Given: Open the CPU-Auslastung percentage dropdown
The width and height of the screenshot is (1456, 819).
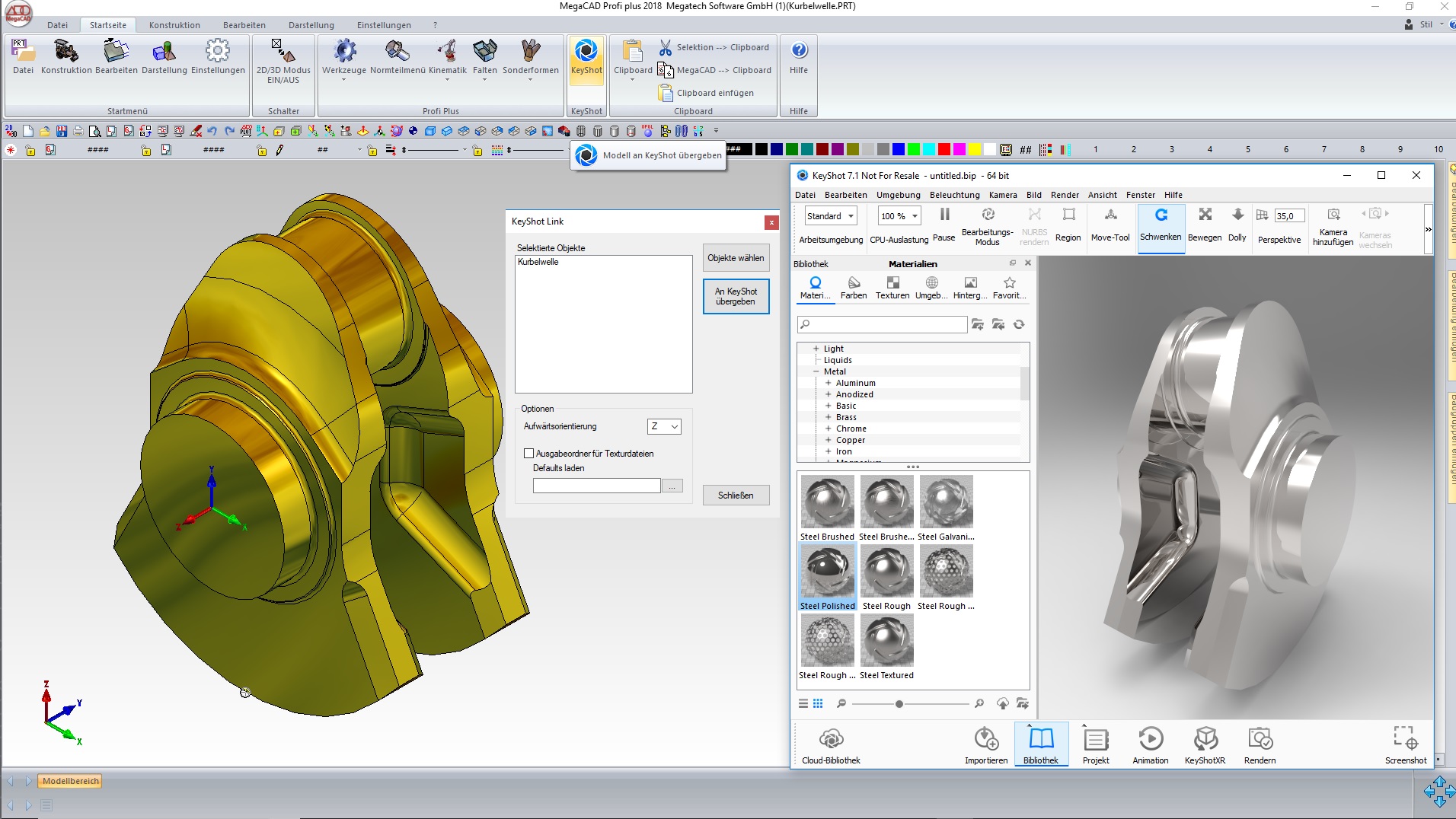Looking at the screenshot, I should click(x=899, y=216).
